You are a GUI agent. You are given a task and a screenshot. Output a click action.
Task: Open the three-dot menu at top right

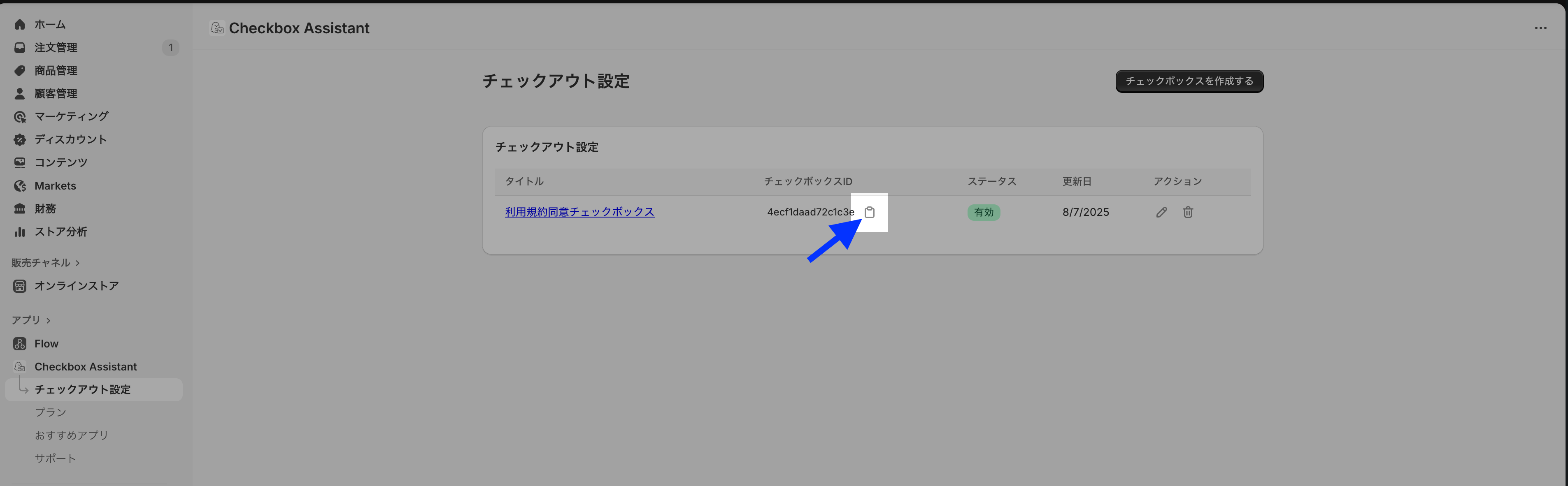coord(1540,28)
